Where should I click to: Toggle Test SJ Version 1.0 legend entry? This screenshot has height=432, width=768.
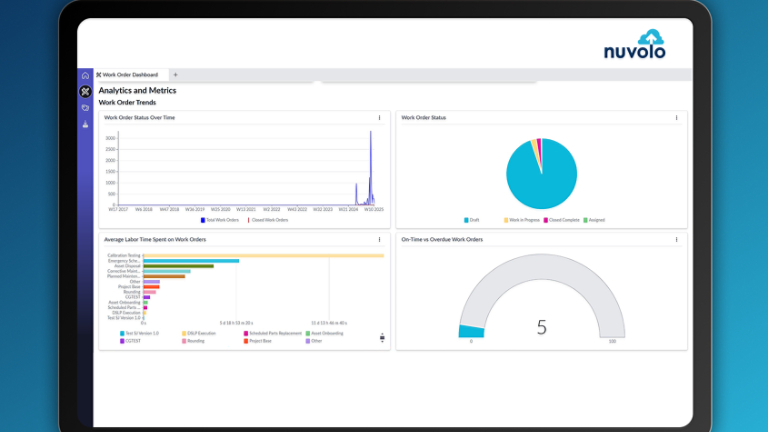pyautogui.click(x=140, y=333)
